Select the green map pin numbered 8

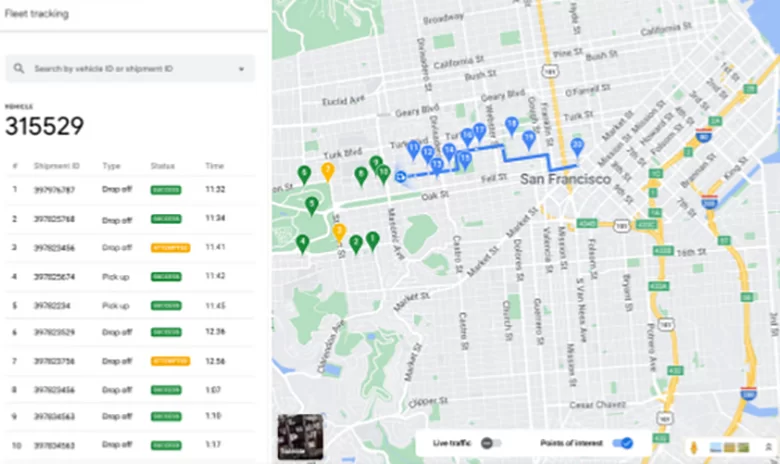pyautogui.click(x=361, y=176)
